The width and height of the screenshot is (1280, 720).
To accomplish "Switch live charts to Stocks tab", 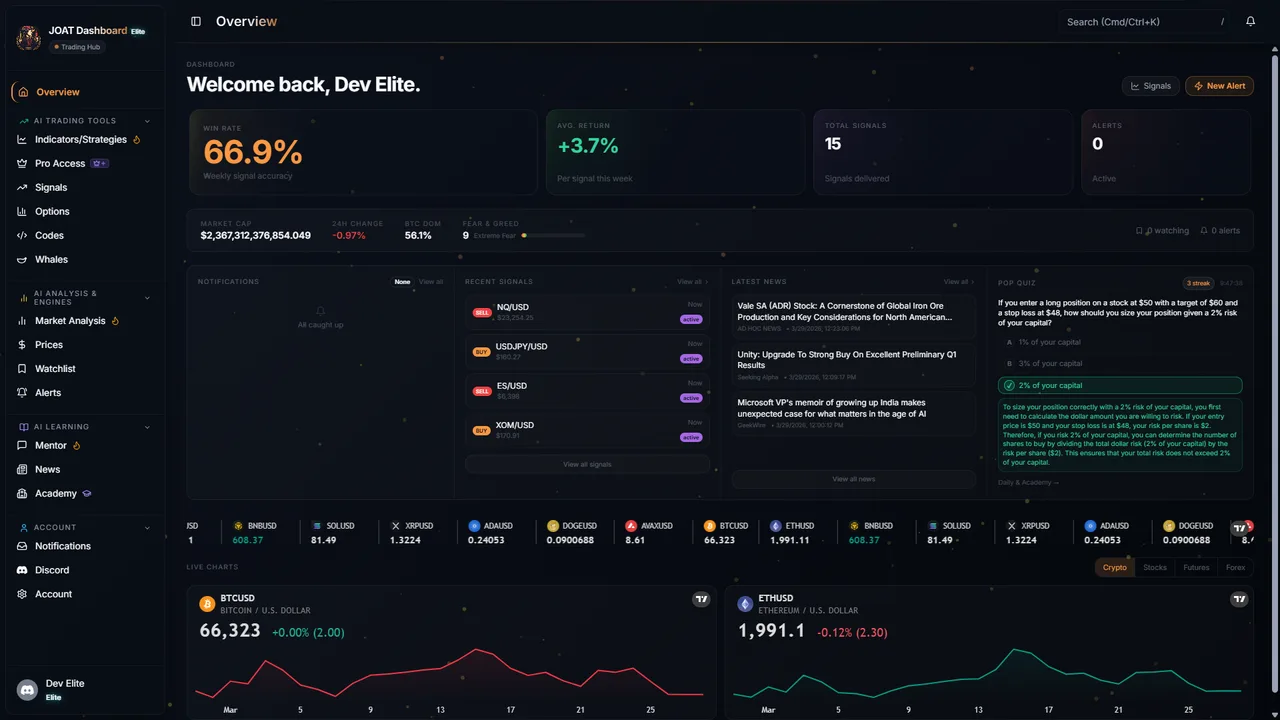I will (x=1154, y=567).
